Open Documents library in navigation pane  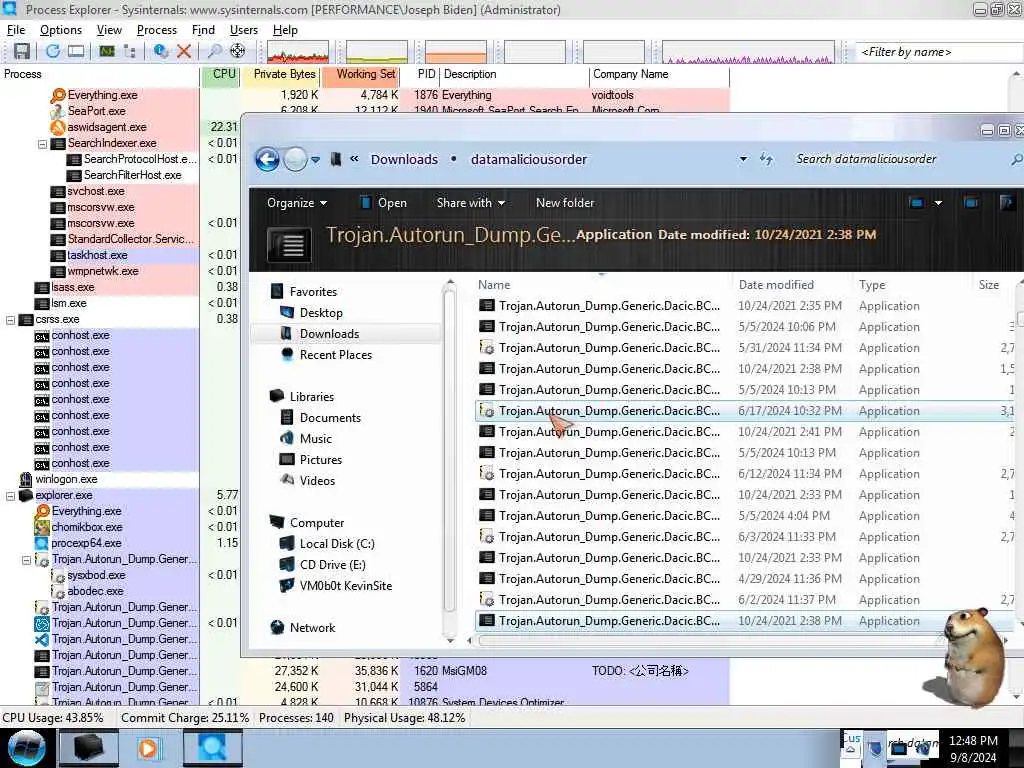(330, 418)
